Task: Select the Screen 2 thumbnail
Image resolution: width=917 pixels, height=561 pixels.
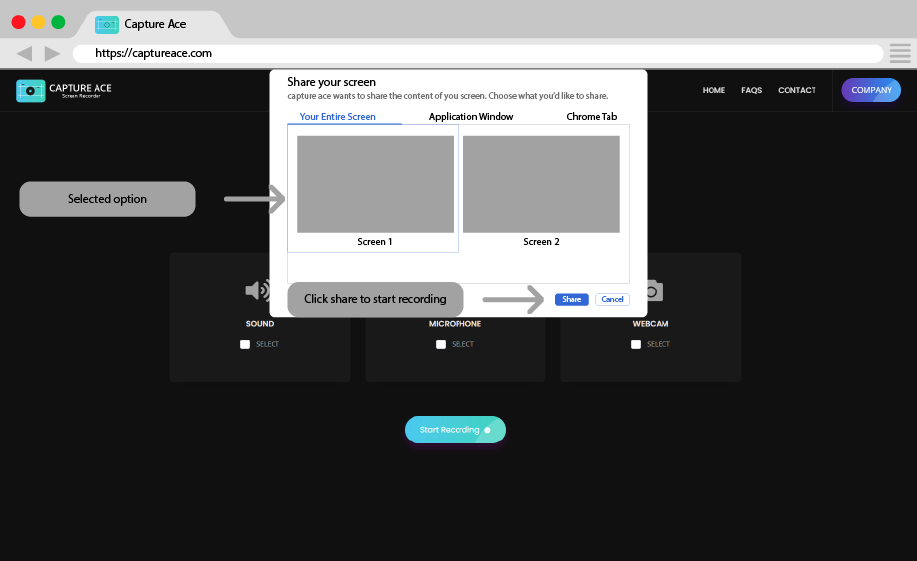Action: coord(541,184)
